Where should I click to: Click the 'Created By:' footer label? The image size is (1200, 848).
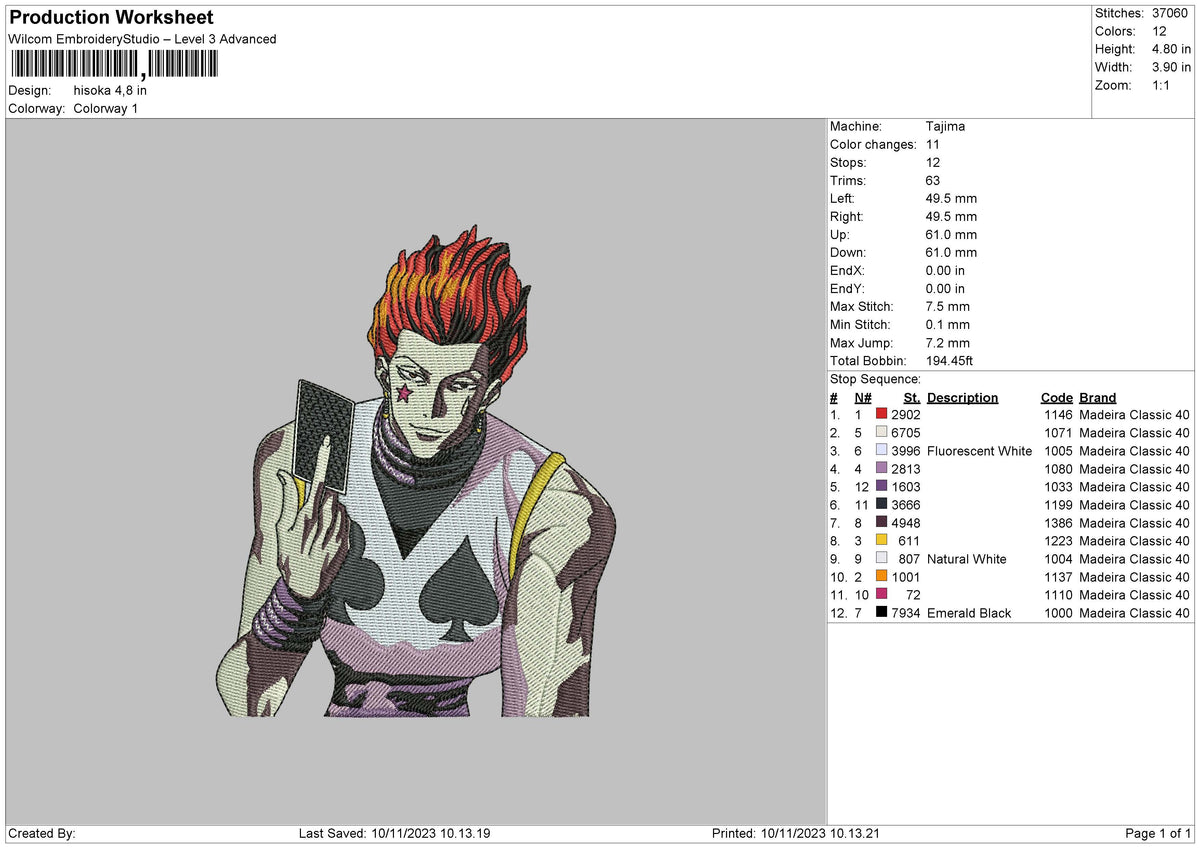(42, 833)
